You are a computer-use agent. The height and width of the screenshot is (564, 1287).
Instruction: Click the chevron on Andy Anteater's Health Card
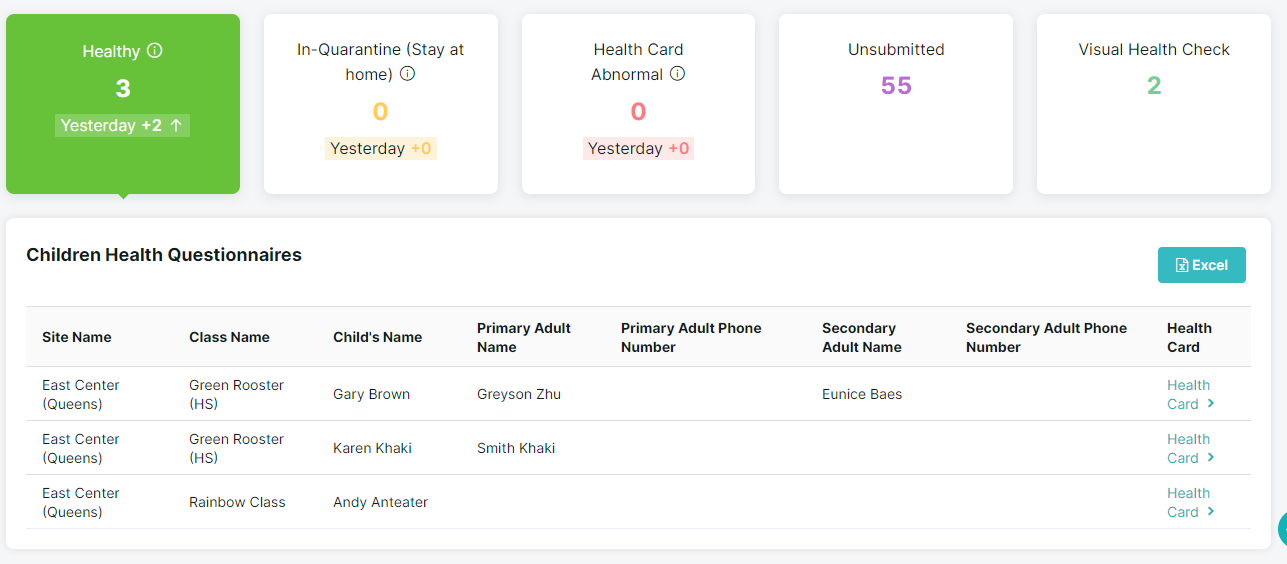pyautogui.click(x=1211, y=512)
